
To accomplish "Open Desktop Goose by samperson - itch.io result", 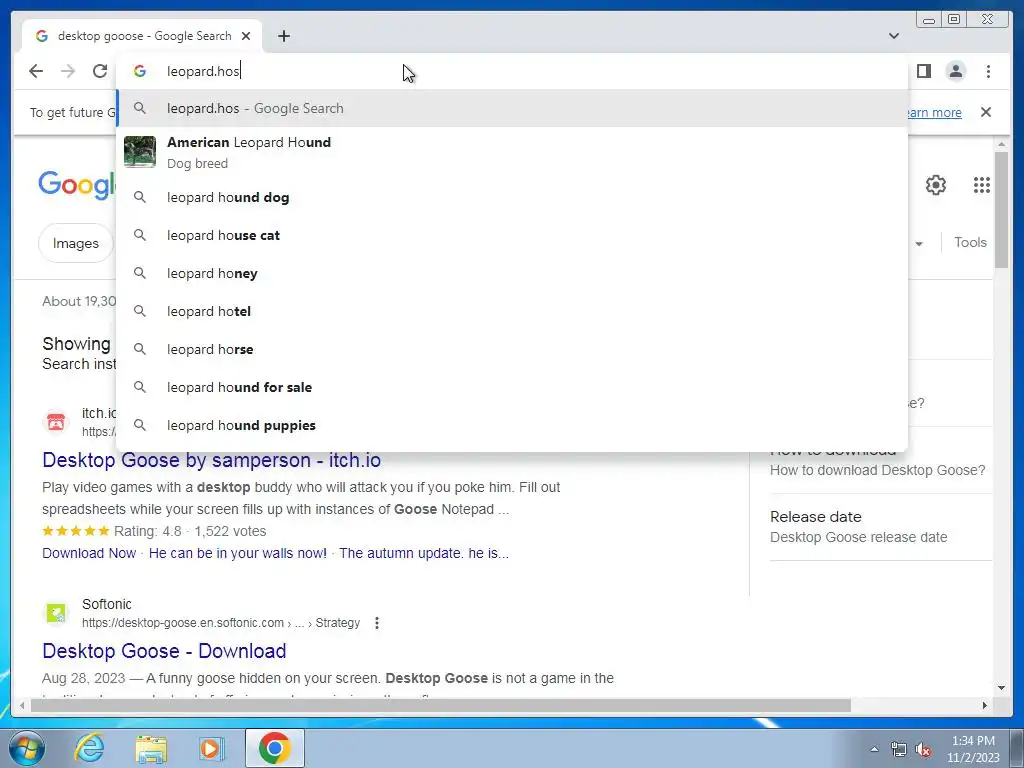I will pyautogui.click(x=211, y=460).
